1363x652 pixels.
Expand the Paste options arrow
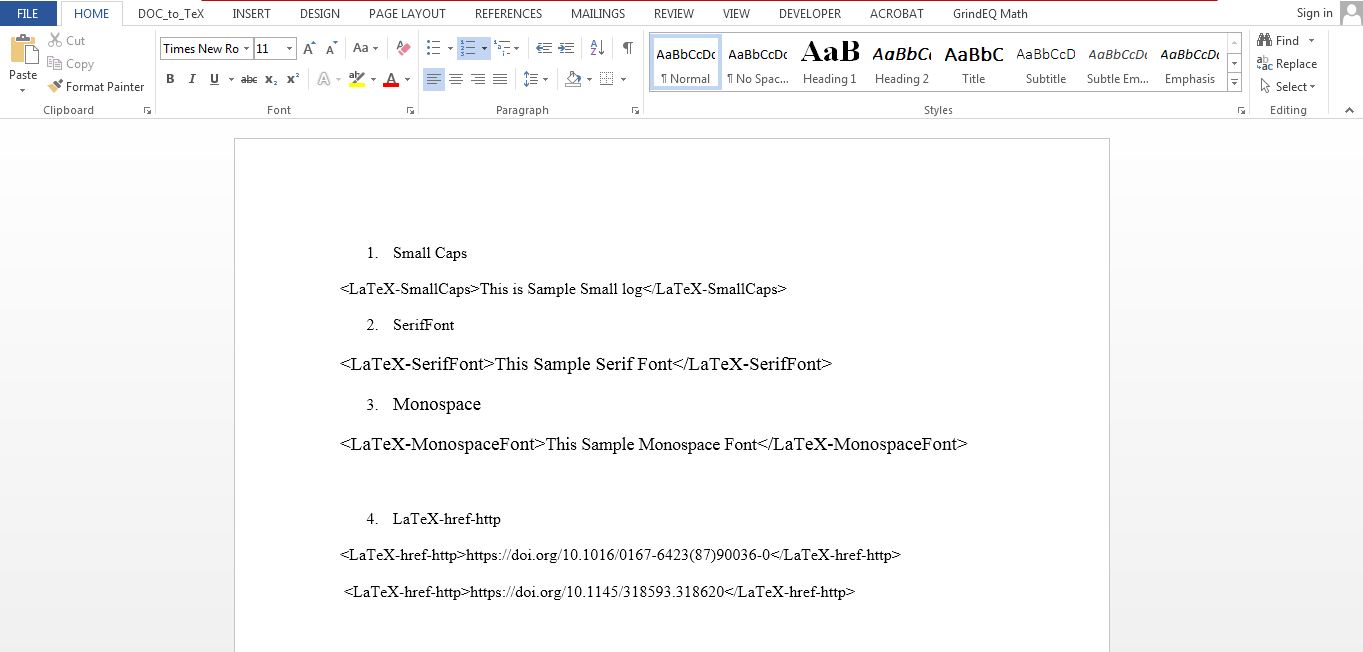tap(23, 90)
